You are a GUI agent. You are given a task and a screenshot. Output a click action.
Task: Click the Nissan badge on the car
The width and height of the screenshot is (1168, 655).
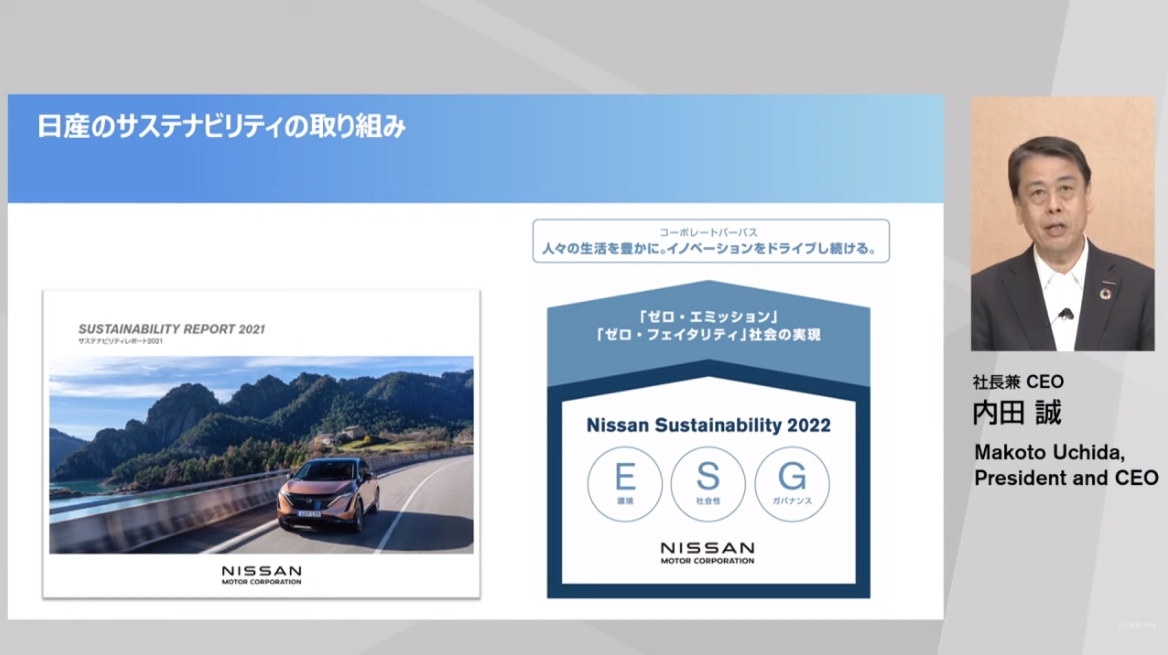point(309,501)
